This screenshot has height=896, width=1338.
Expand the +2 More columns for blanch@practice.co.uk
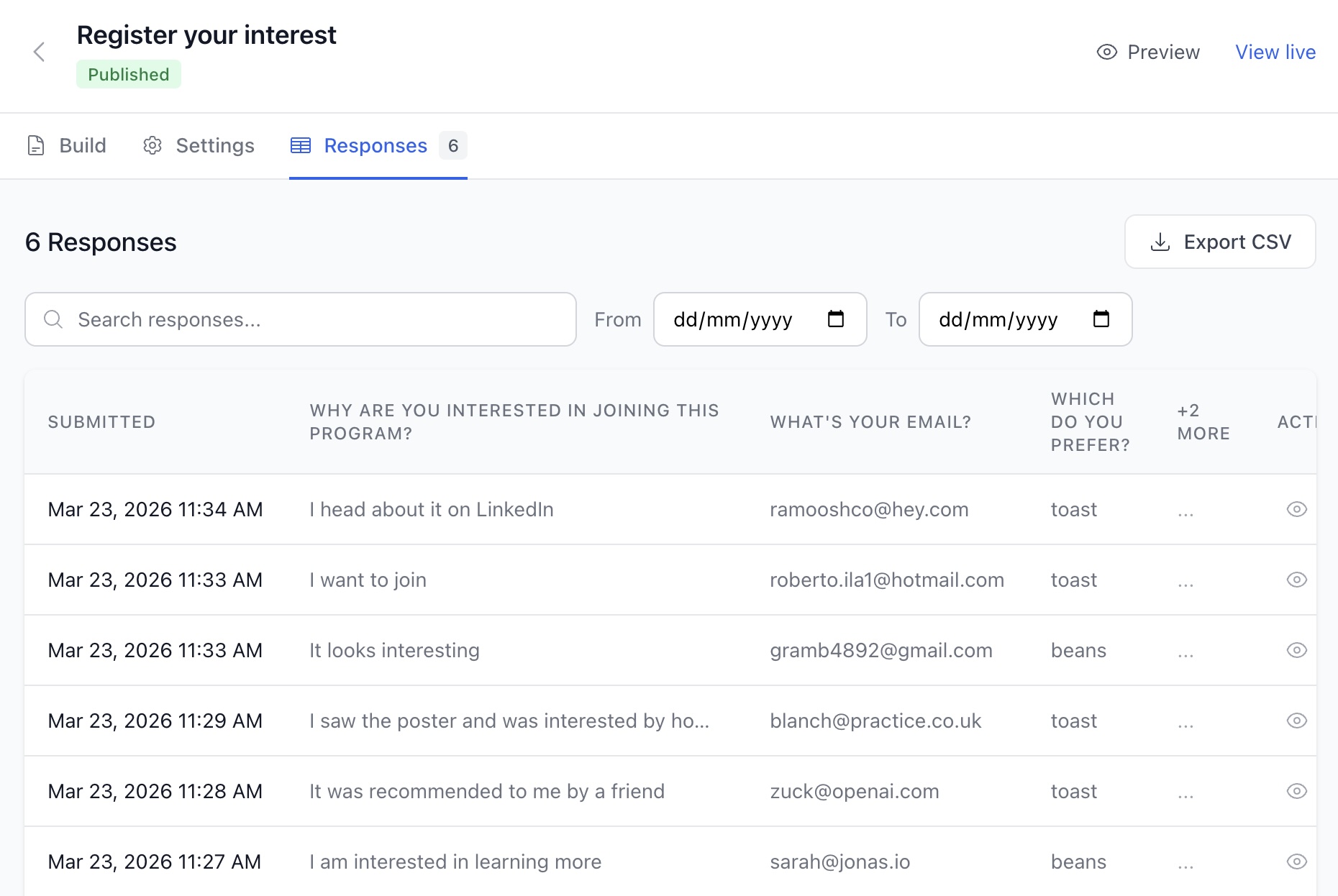coord(1185,721)
